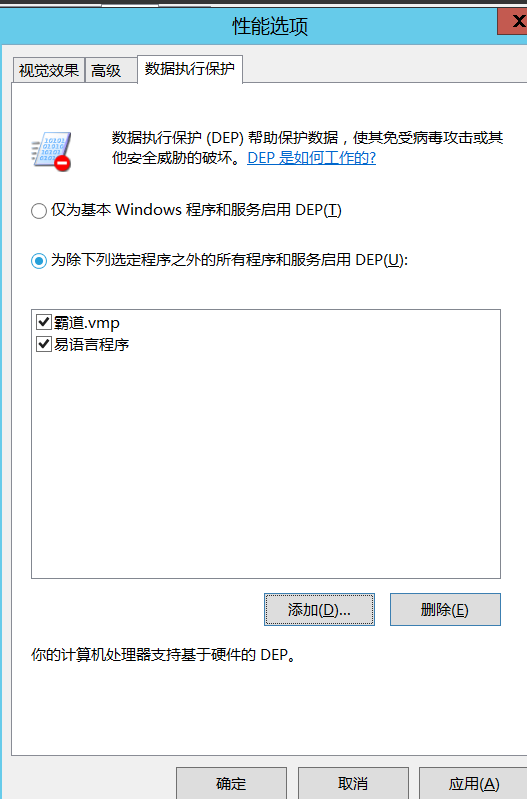527x799 pixels.
Task: Toggle the 易语言程序 checkbox
Action: (44, 344)
